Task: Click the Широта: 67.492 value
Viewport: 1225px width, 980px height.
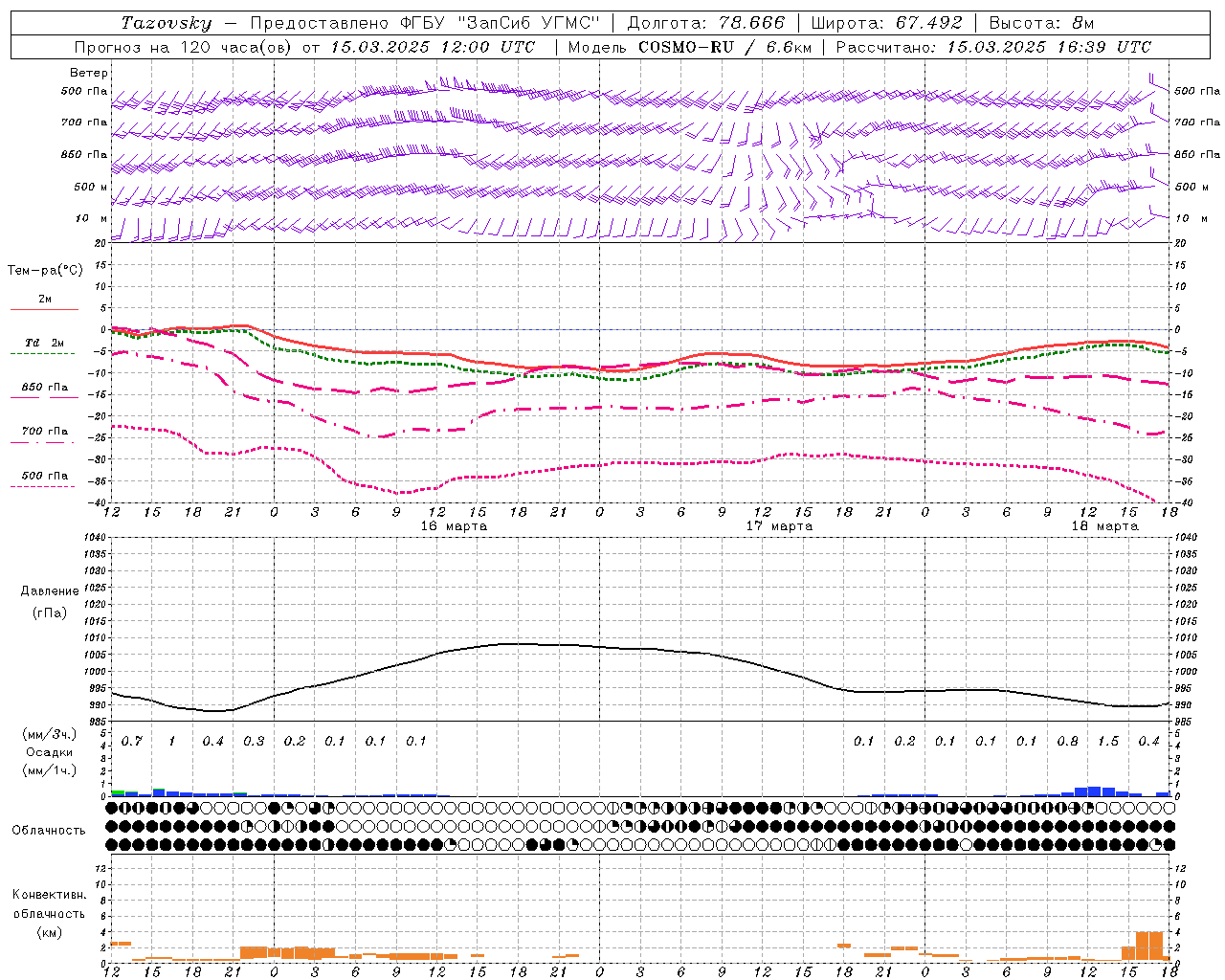Action: (886, 23)
